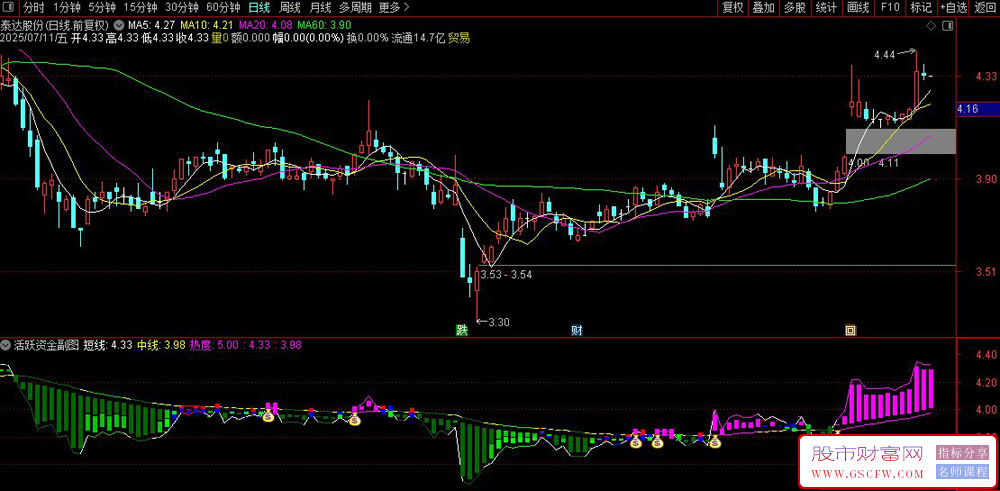The image size is (1000, 491).
Task: Click the green 跌 event marker
Action: point(460,330)
